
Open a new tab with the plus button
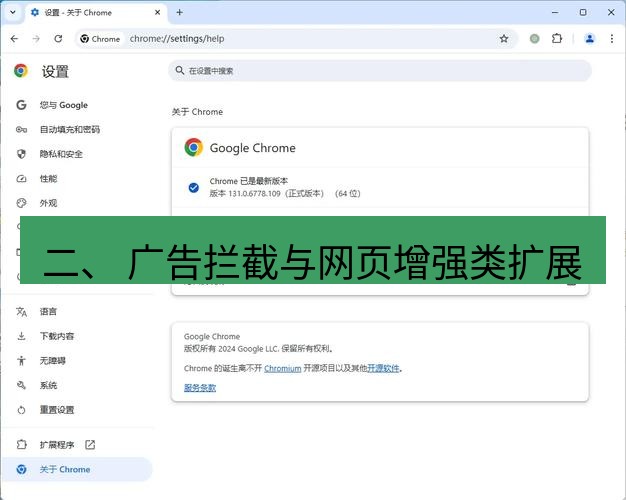click(180, 12)
